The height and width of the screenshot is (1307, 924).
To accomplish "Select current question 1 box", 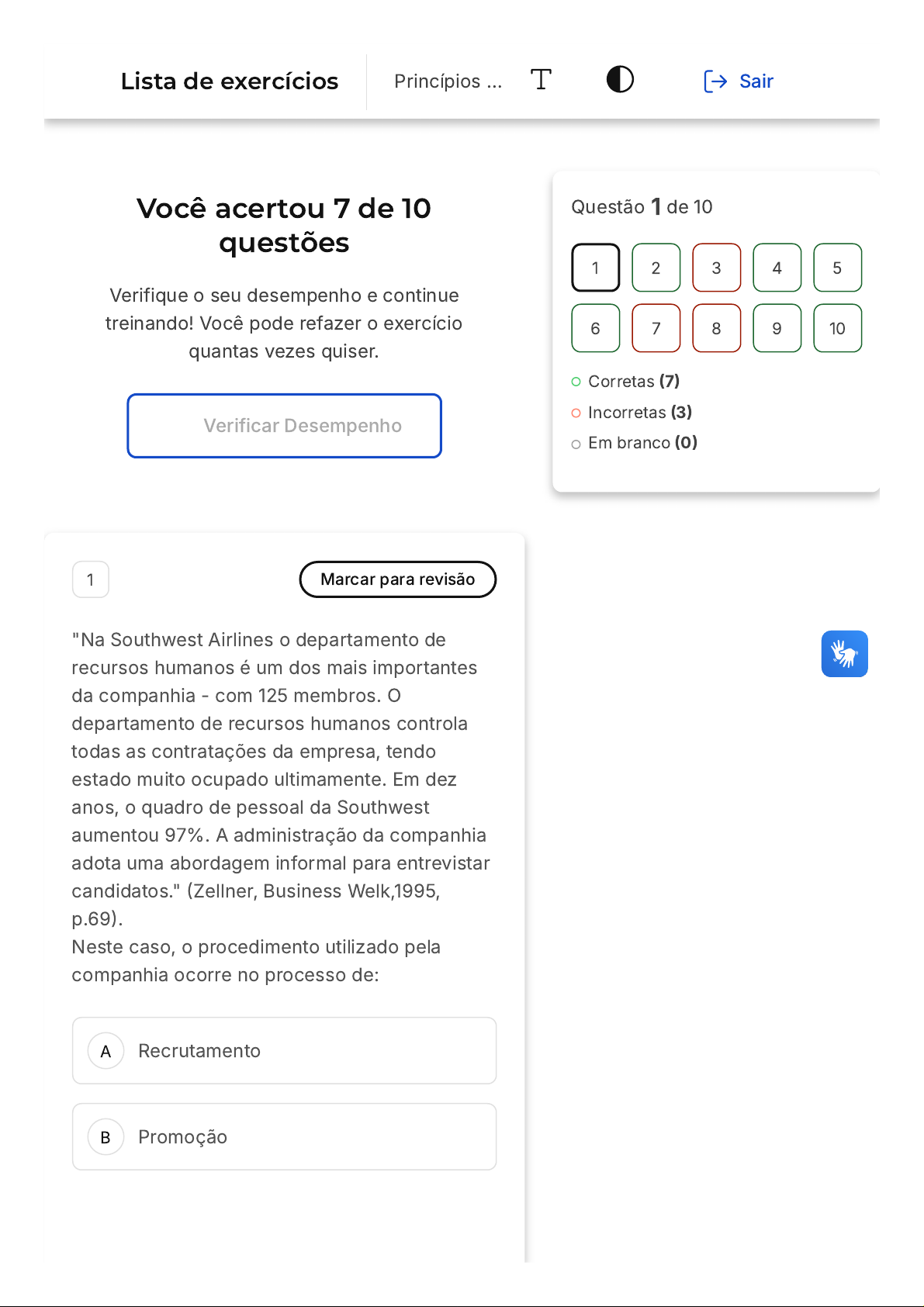I will (x=595, y=268).
